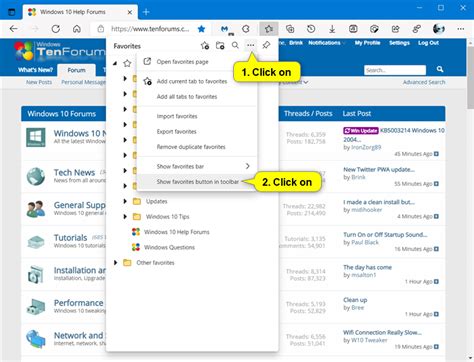Viewport: 474px width, 362px height.
Task: Expand the Updates favorites folder
Action: point(125,201)
